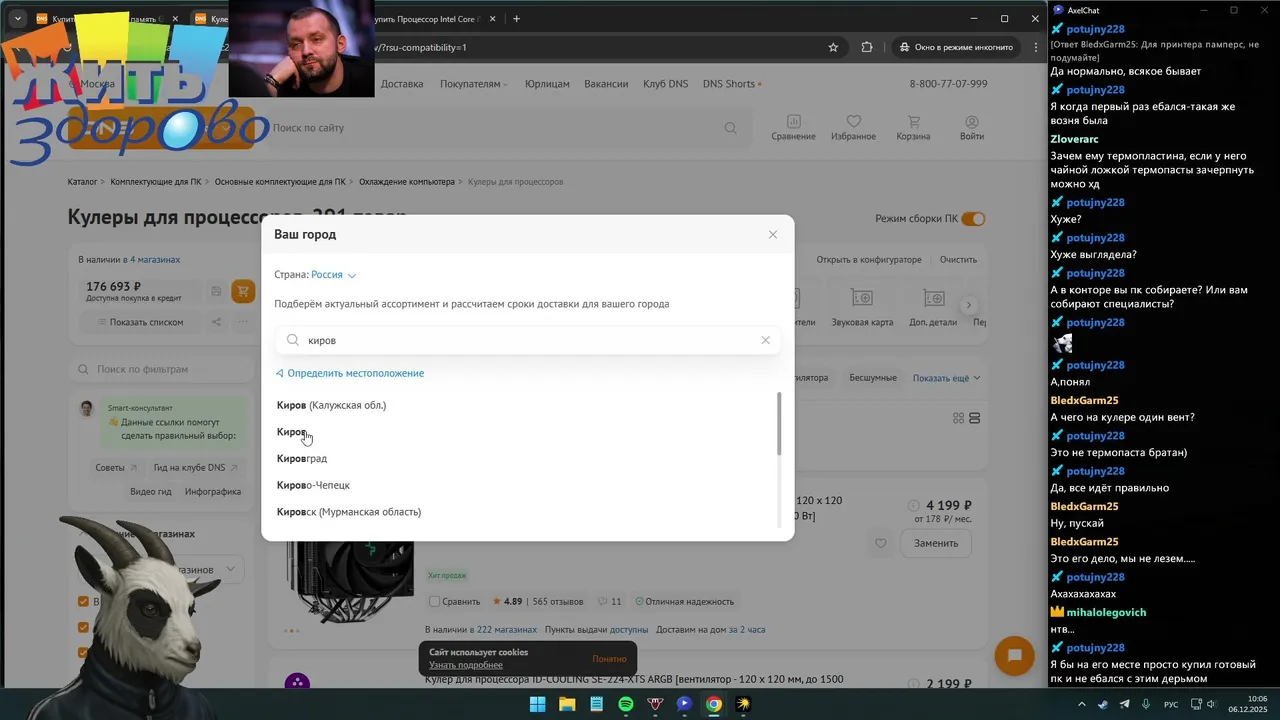Select Кировск (Мурманская область) city
Image resolution: width=1280 pixels, height=720 pixels.
(x=349, y=512)
